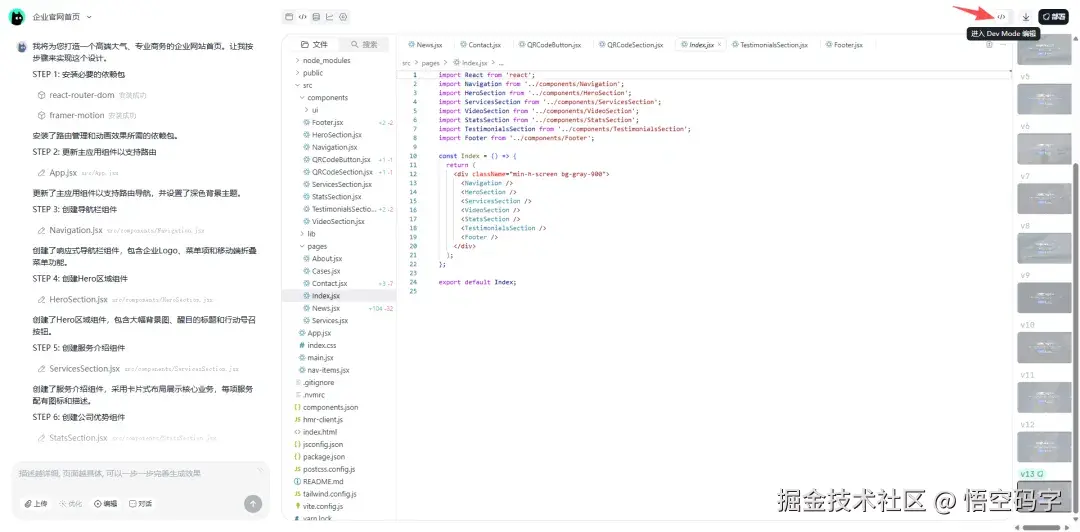Select the v6 version thumbnail

1044,148
